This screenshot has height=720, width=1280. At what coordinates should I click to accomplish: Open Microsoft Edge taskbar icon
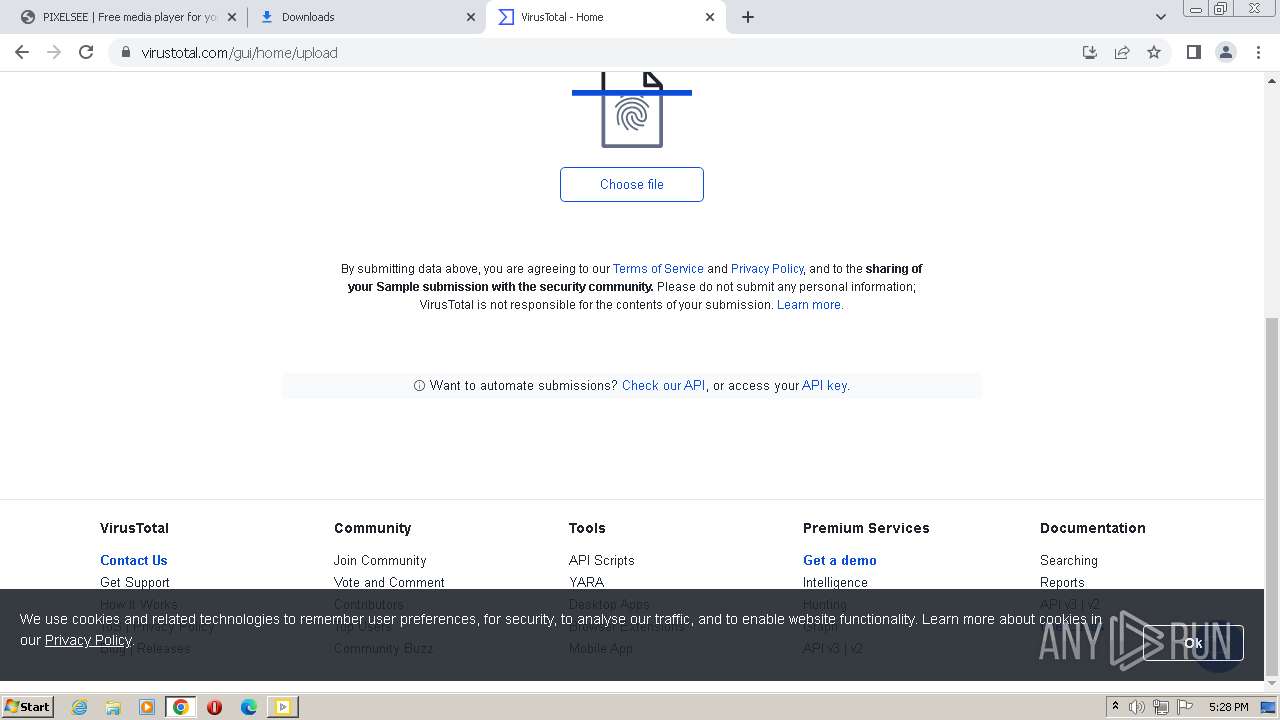pyautogui.click(x=248, y=707)
